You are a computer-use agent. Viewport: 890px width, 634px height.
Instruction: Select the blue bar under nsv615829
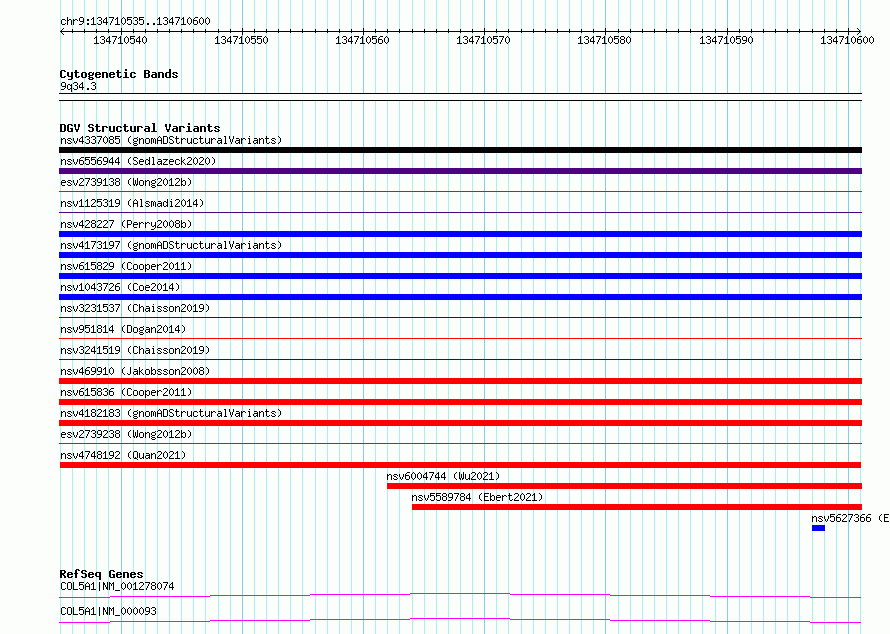(460, 276)
